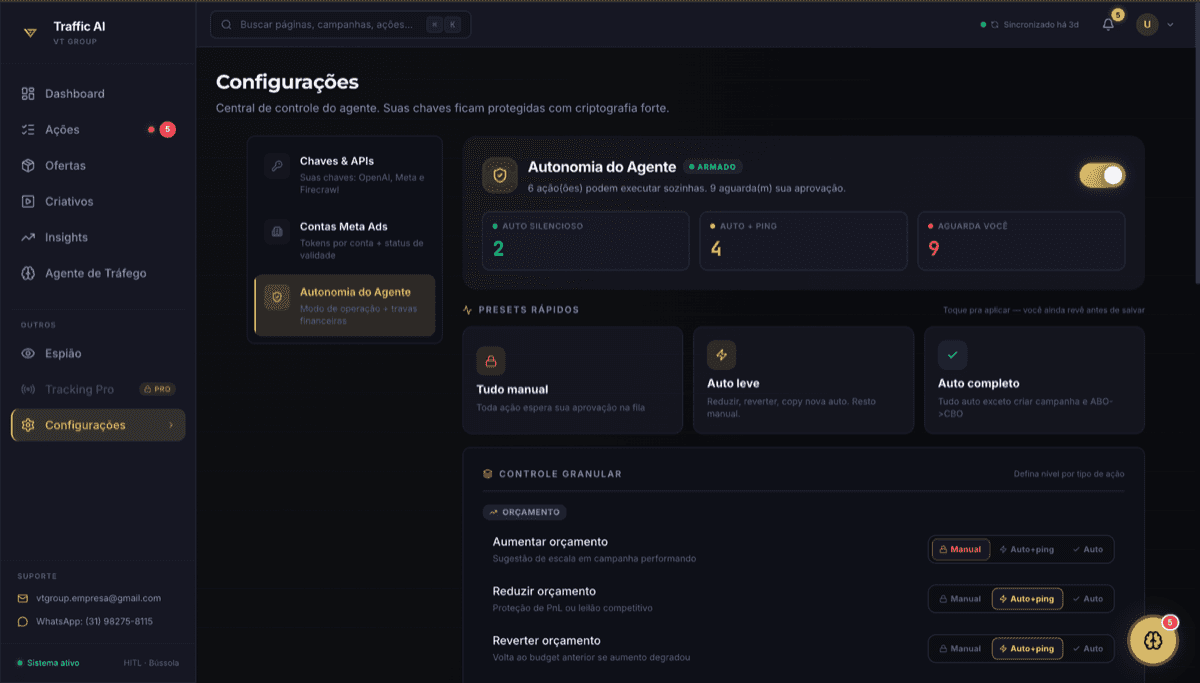Viewport: 1200px width, 683px height.
Task: Click the red 5 badge on Ações
Action: [x=167, y=130]
